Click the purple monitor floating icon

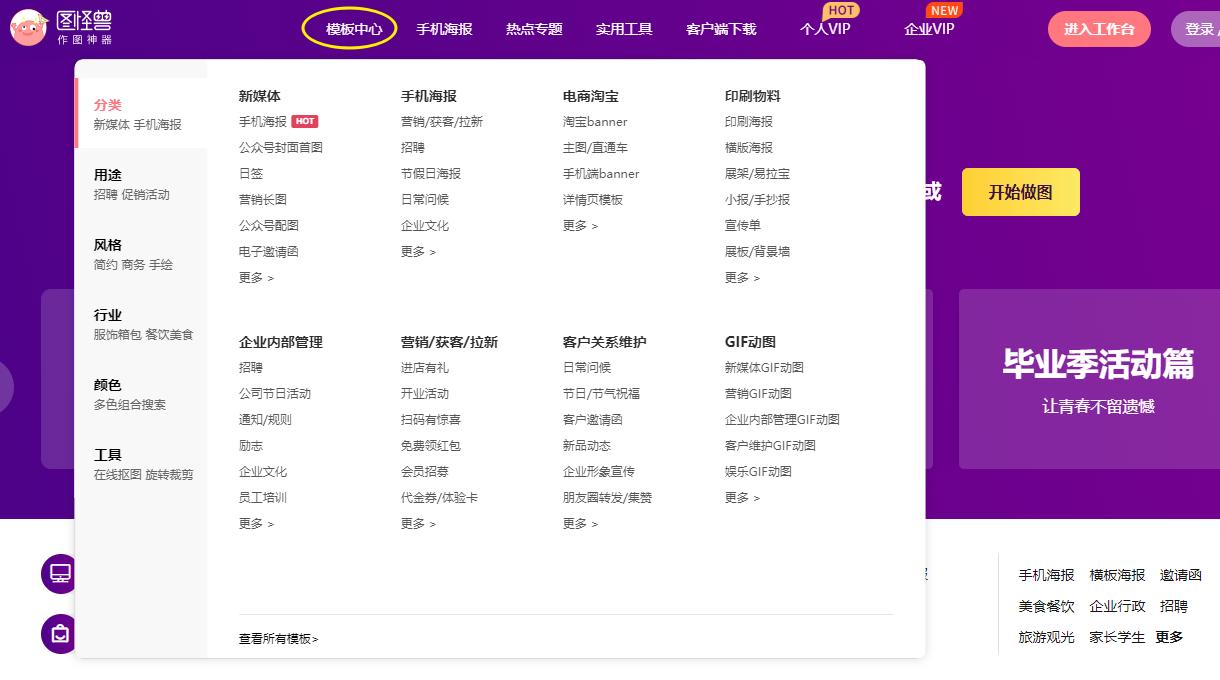[x=58, y=573]
